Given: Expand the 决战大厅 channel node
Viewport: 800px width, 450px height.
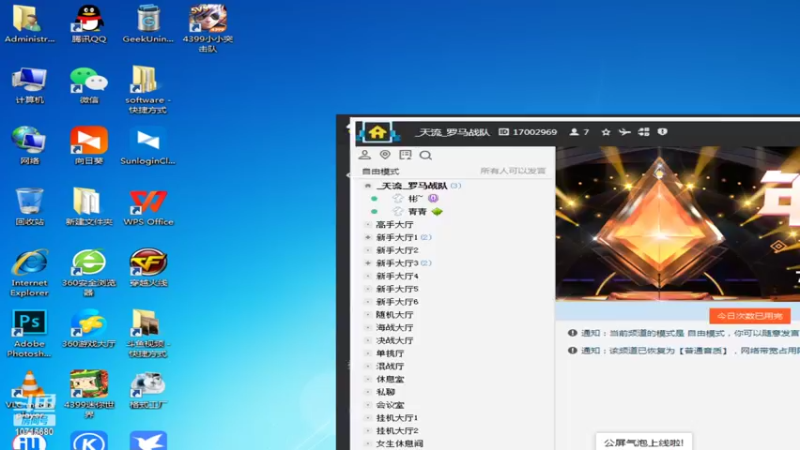Looking at the screenshot, I should 368,340.
